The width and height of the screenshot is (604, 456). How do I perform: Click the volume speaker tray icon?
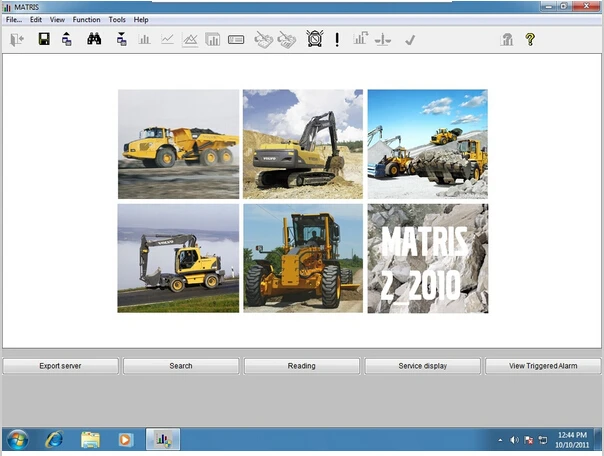(514, 439)
